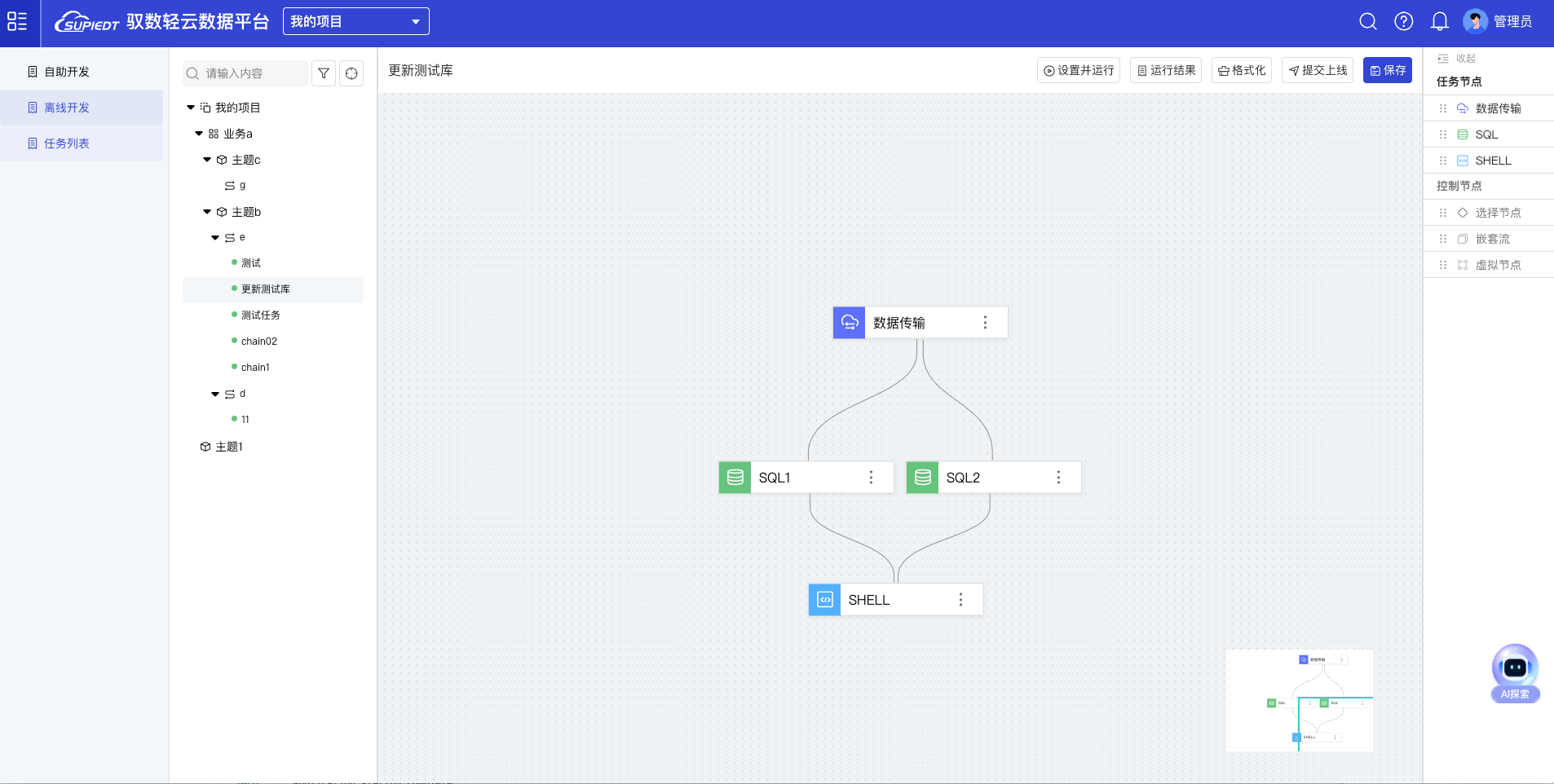Collapse the d folder arrow

[215, 394]
